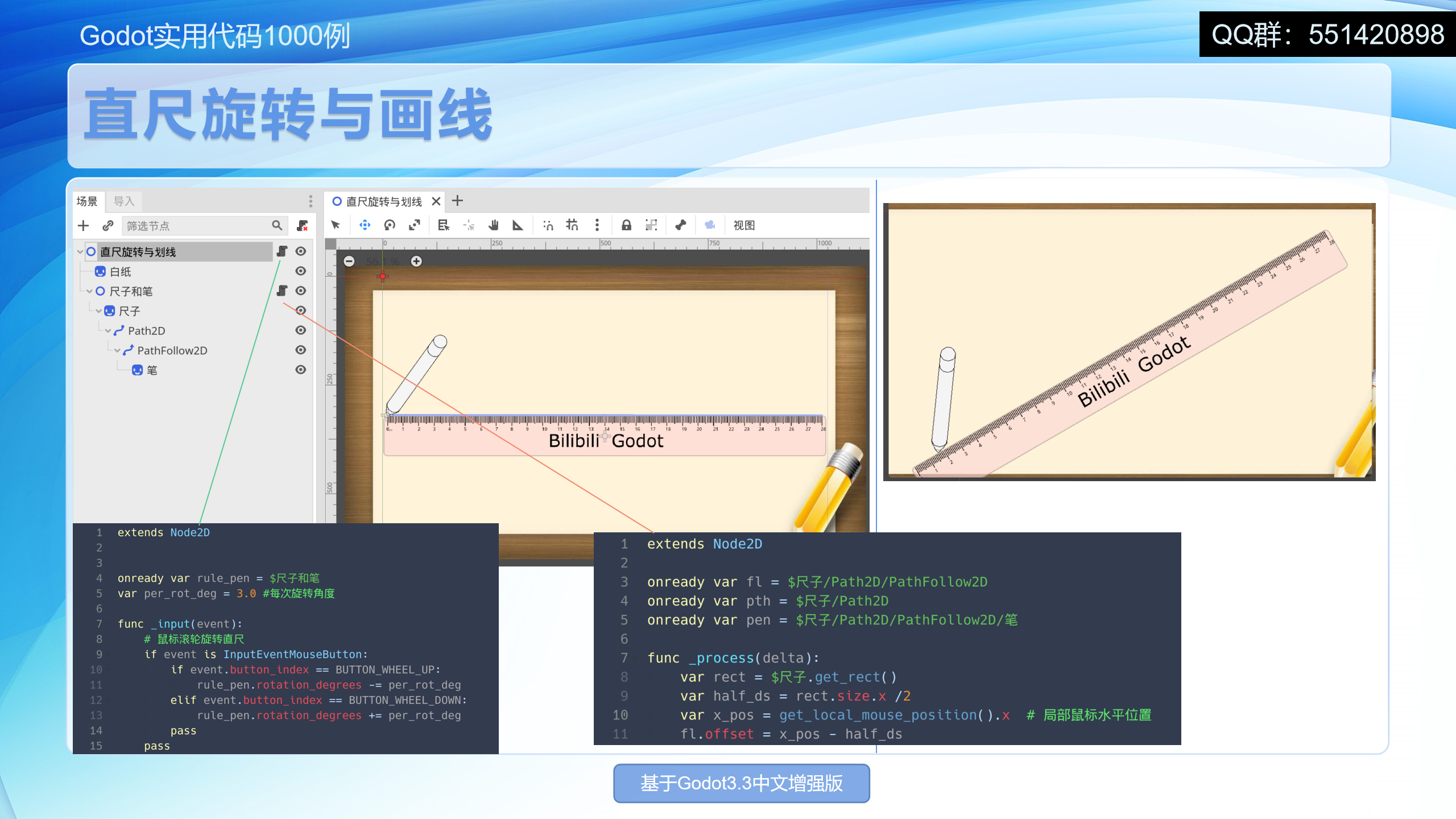Click the Node2D icon of root node
The image size is (1456, 819).
point(91,251)
